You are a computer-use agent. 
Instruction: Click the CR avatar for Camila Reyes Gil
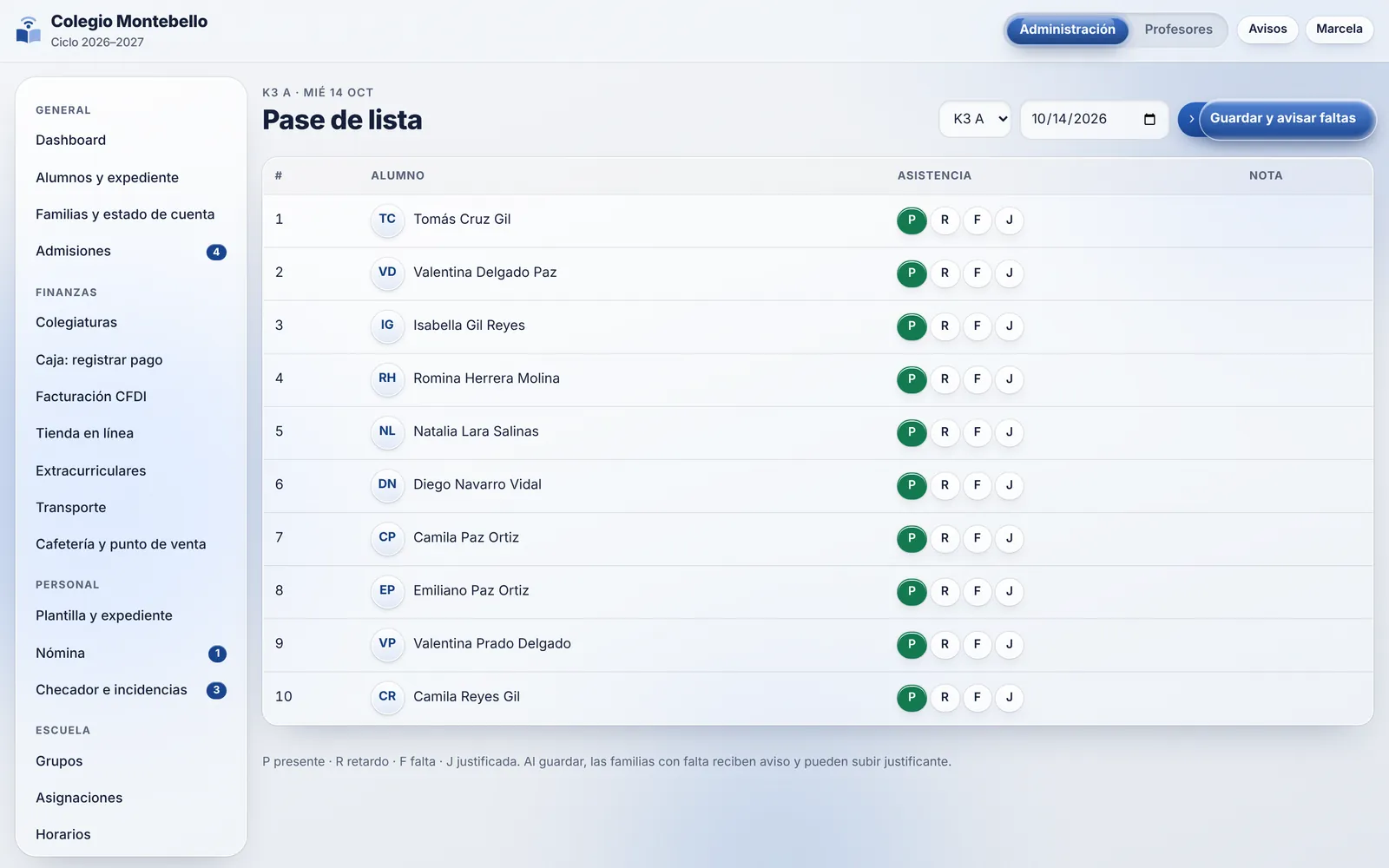[x=387, y=696]
